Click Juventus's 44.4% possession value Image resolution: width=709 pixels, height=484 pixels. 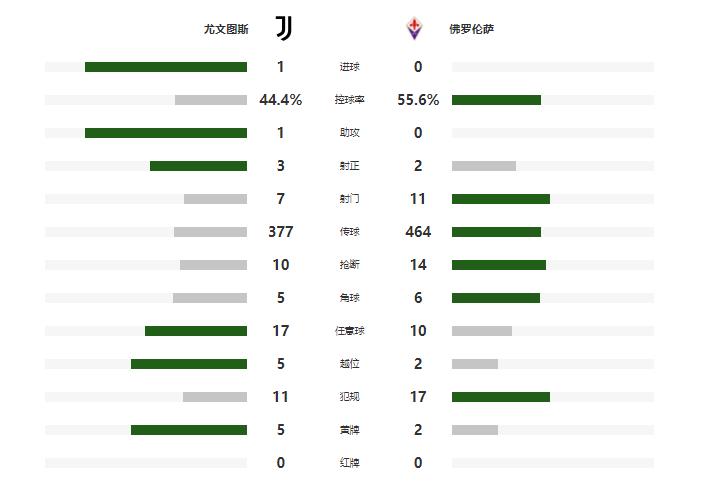click(281, 100)
